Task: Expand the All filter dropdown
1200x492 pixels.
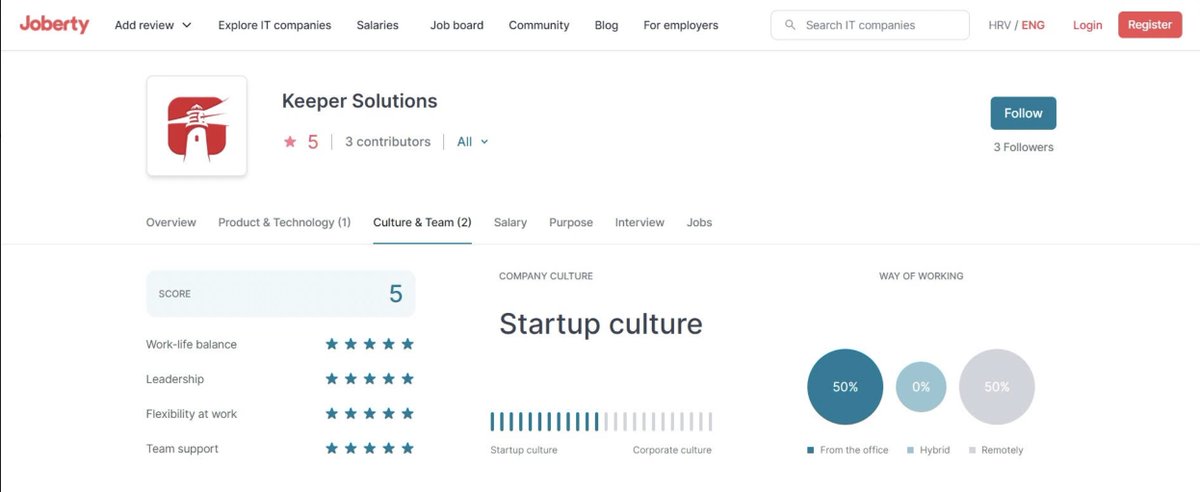Action: coord(473,142)
